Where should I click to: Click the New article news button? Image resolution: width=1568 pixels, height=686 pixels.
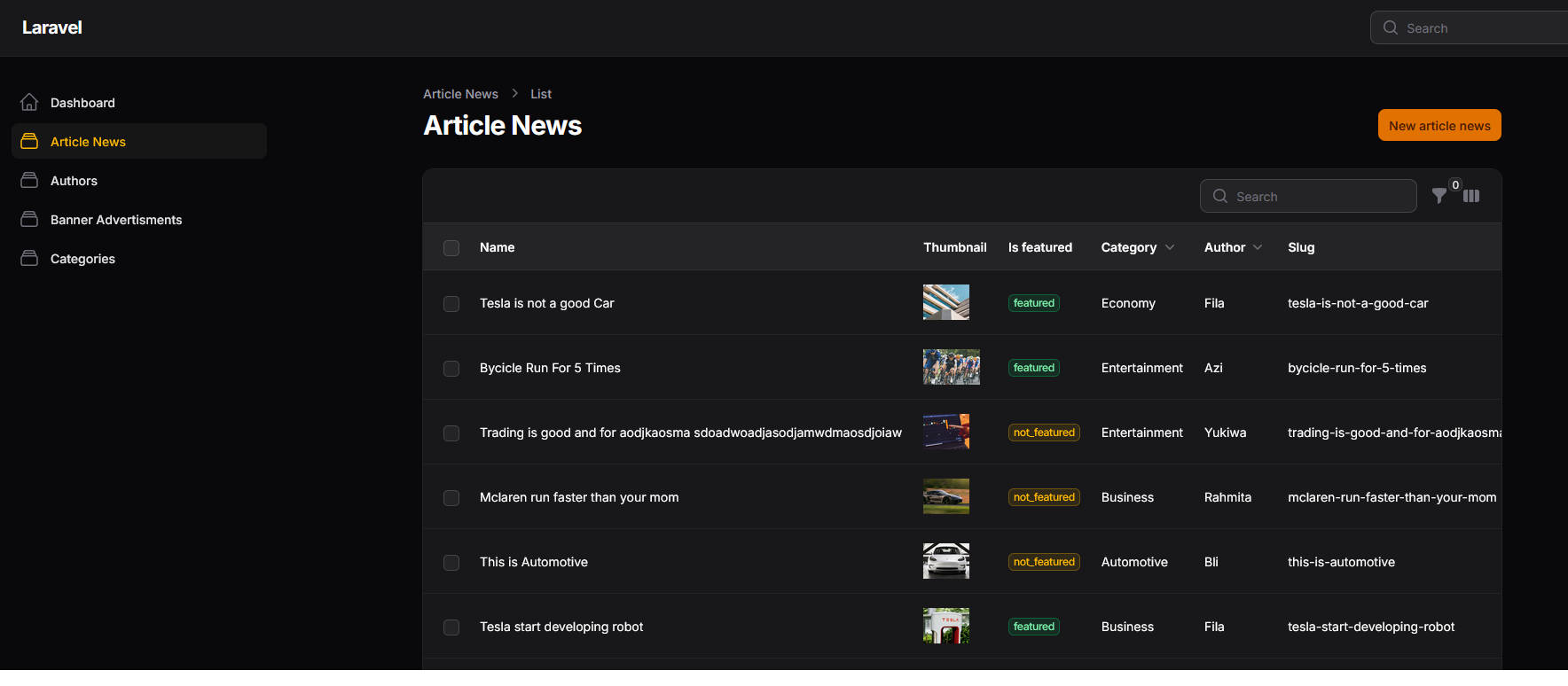click(x=1439, y=126)
